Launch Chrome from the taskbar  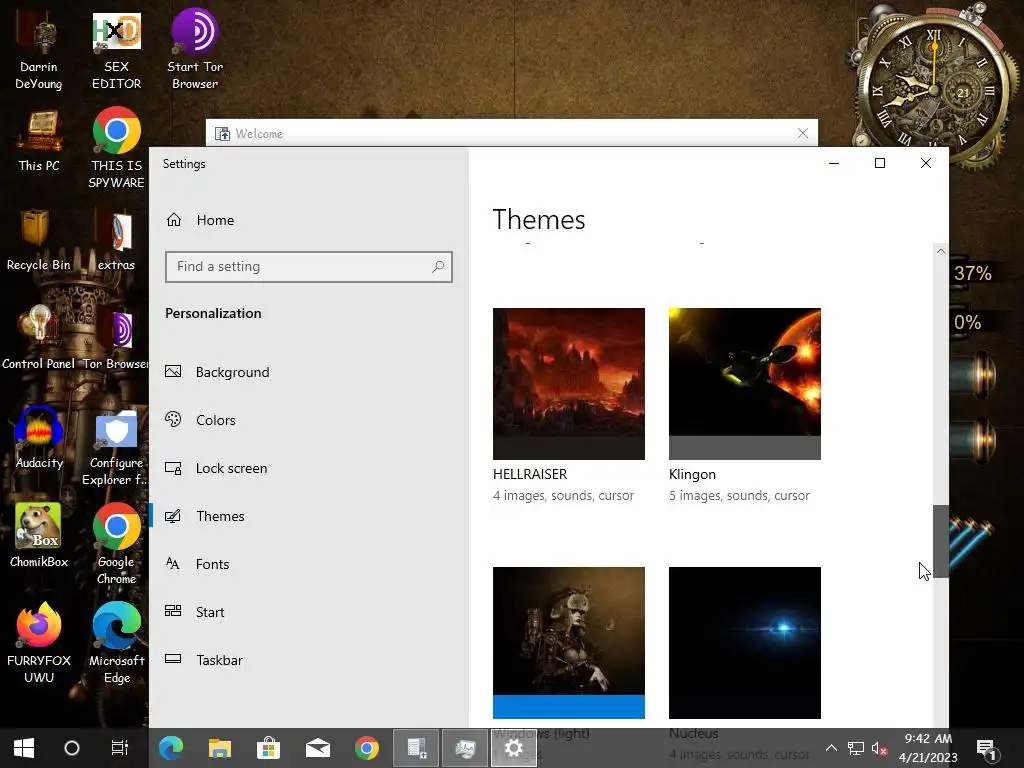[x=366, y=748]
